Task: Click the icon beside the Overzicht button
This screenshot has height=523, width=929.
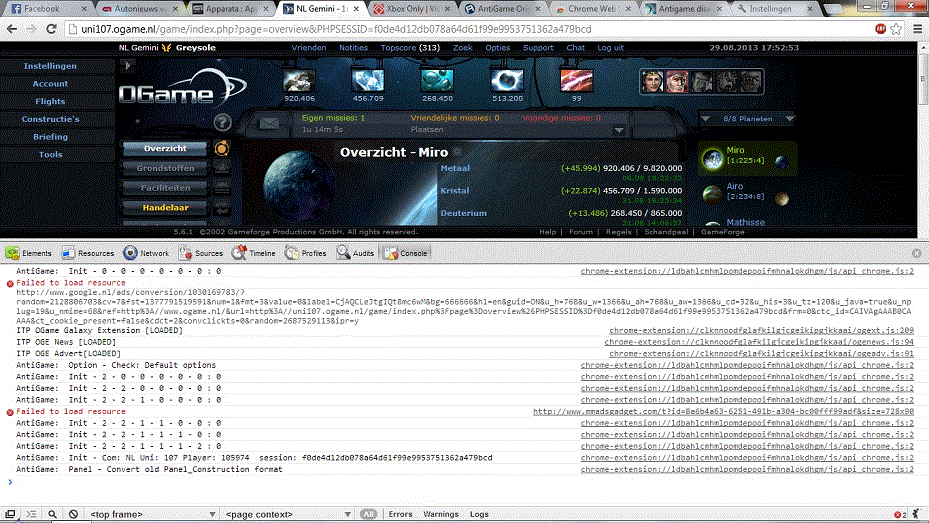Action: (x=222, y=148)
